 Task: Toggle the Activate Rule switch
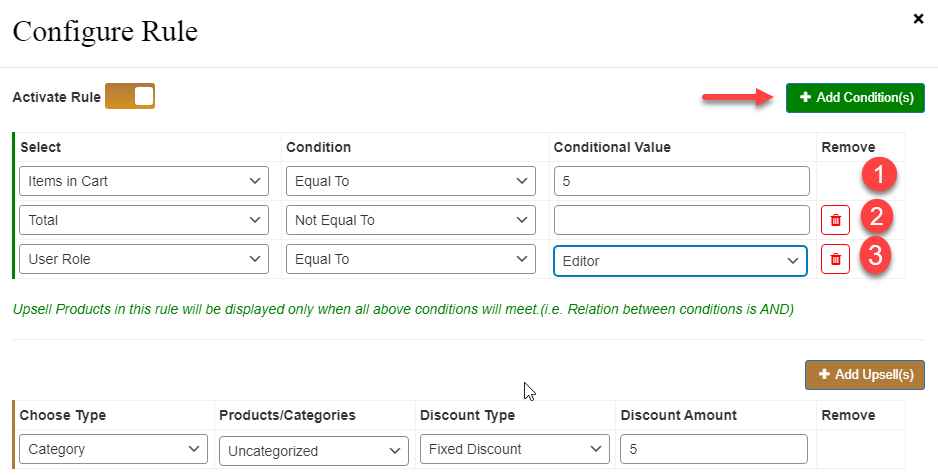[130, 96]
